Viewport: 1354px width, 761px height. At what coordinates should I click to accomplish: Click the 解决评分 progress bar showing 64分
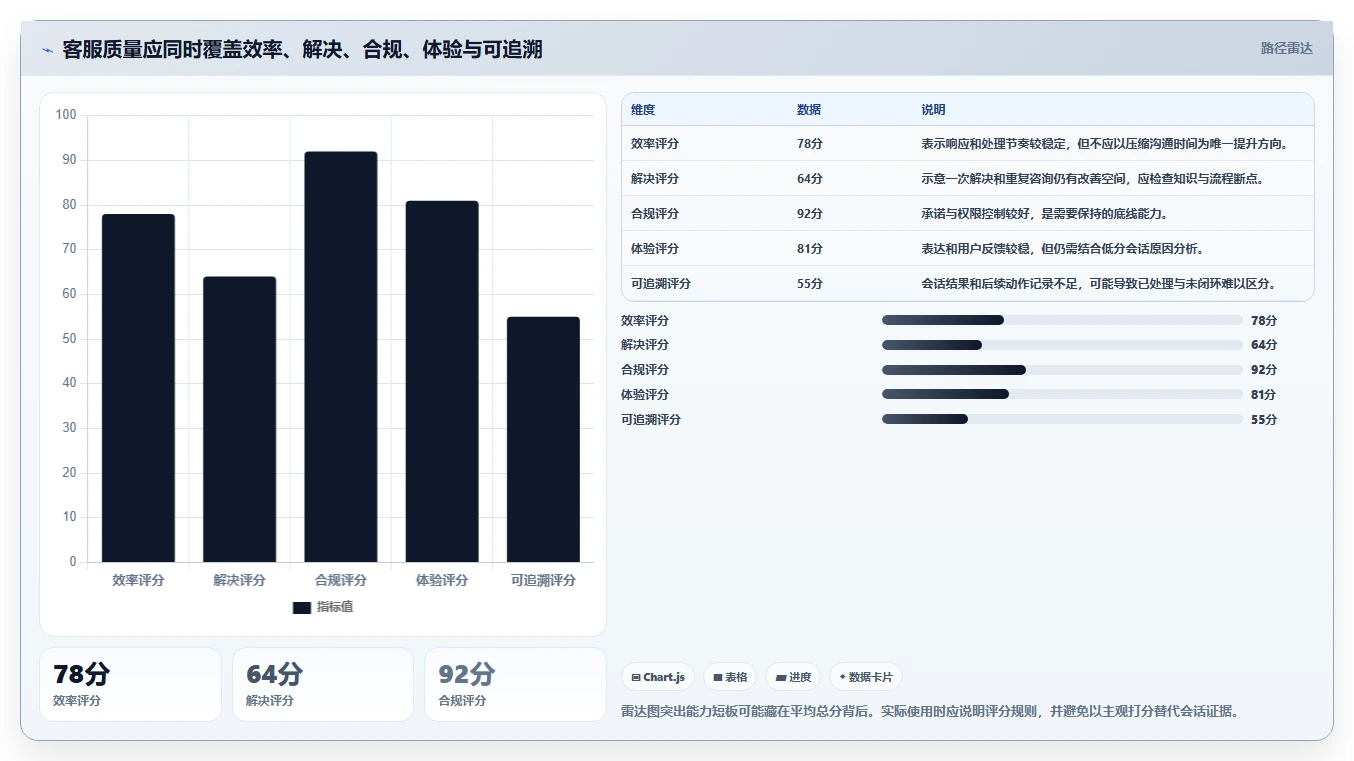[1062, 345]
